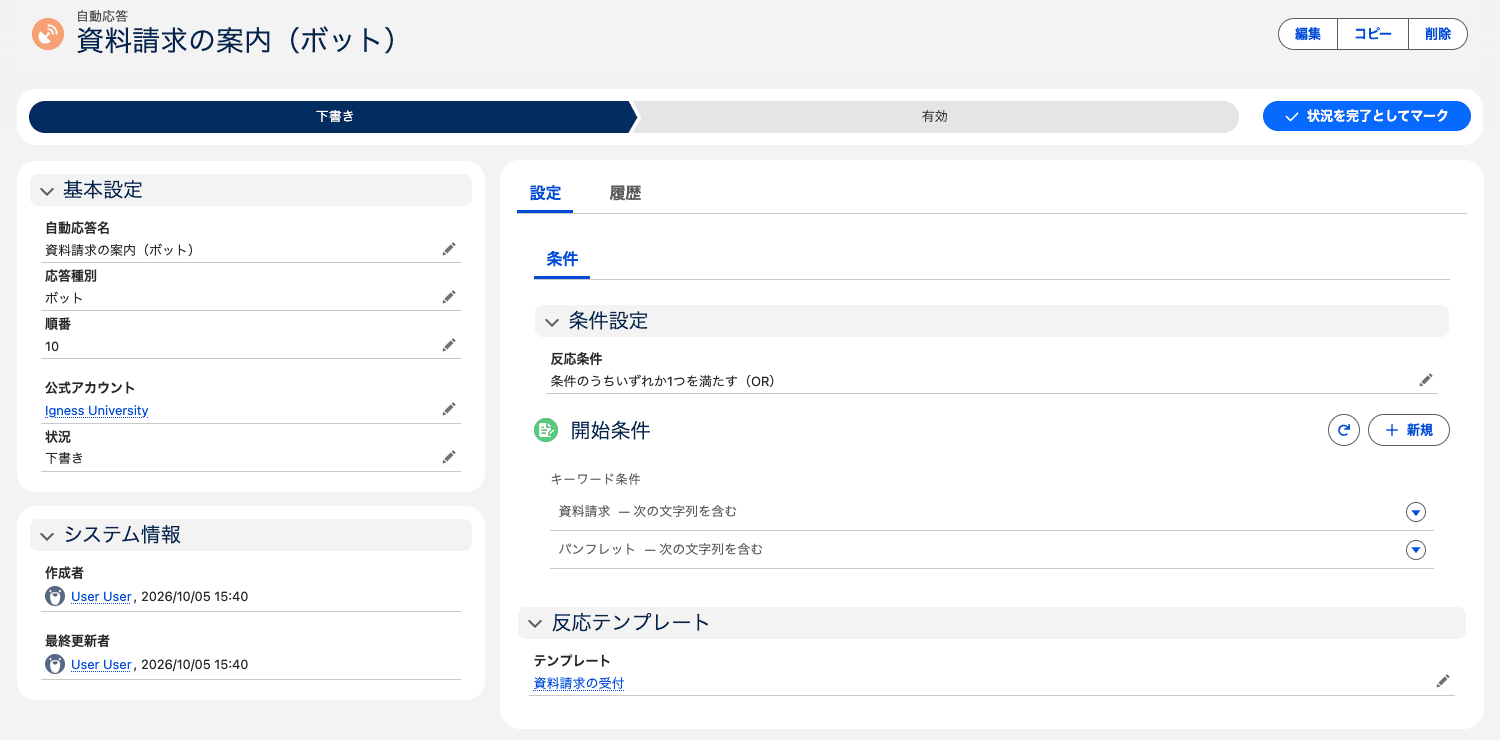This screenshot has width=1500, height=740.
Task: Select the 設定 tab
Action: click(545, 193)
